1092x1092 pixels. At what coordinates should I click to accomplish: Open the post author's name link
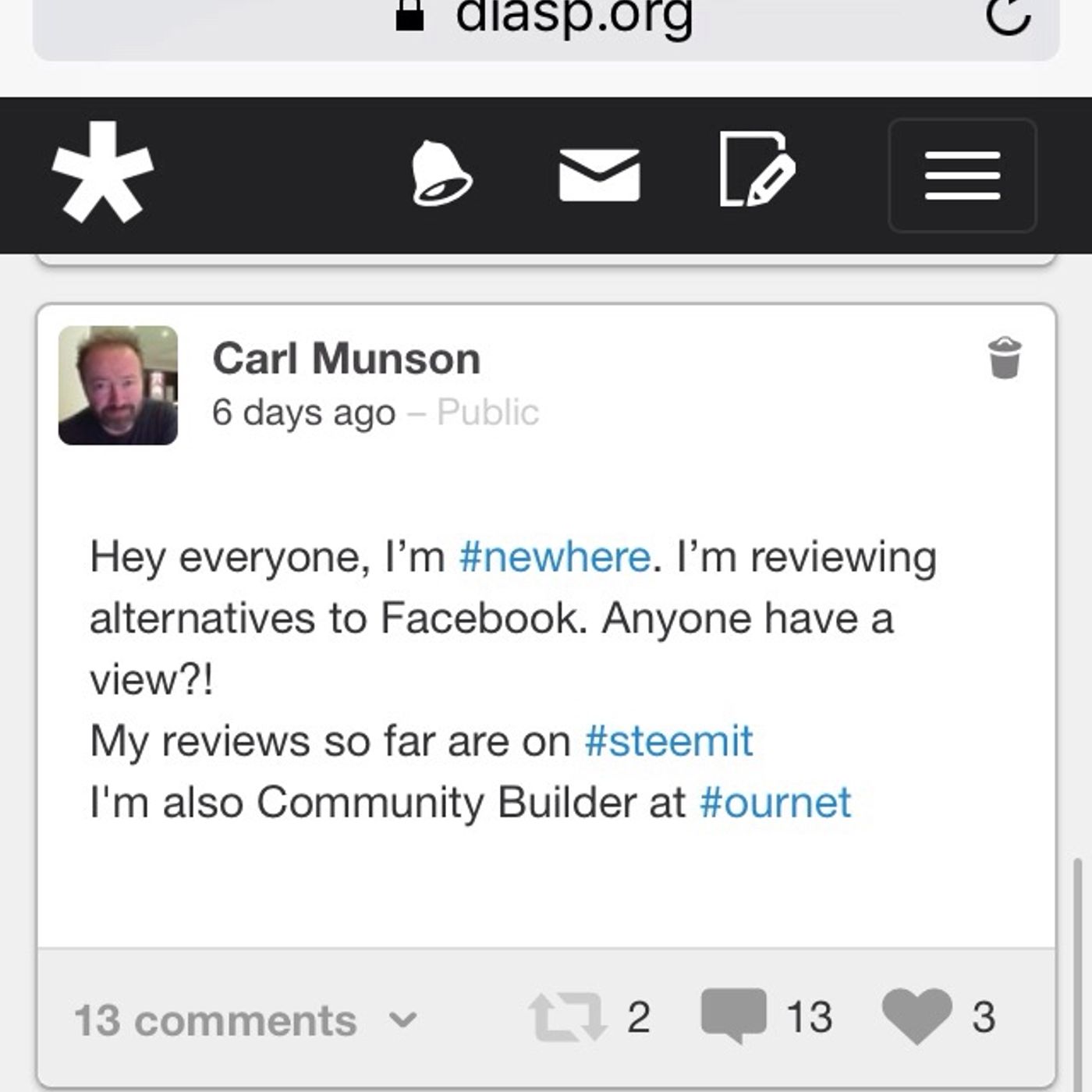346,359
